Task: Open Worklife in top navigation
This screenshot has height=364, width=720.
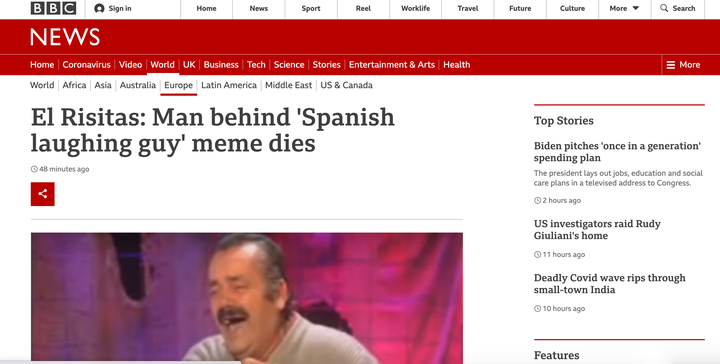Action: pyautogui.click(x=416, y=8)
